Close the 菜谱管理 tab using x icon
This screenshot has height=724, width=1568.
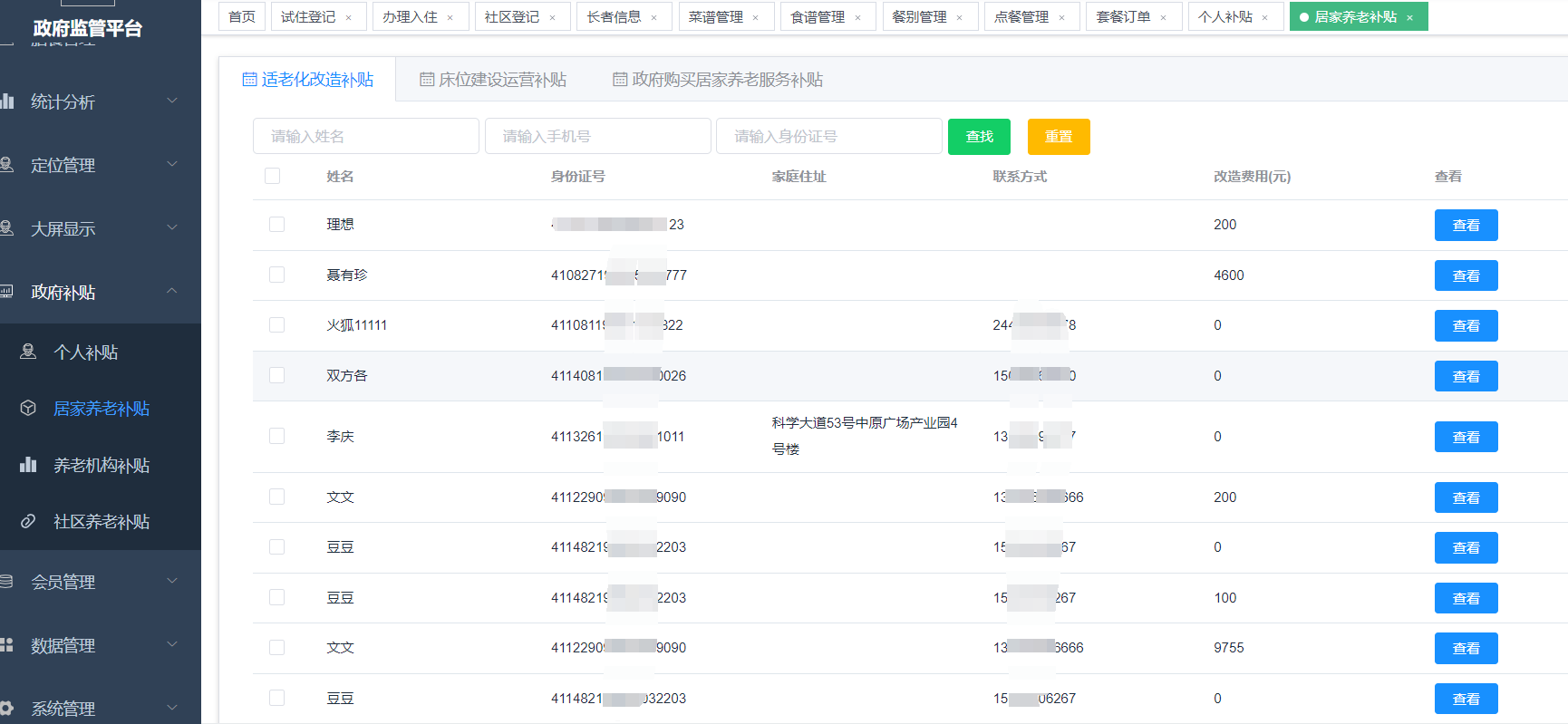pyautogui.click(x=755, y=17)
